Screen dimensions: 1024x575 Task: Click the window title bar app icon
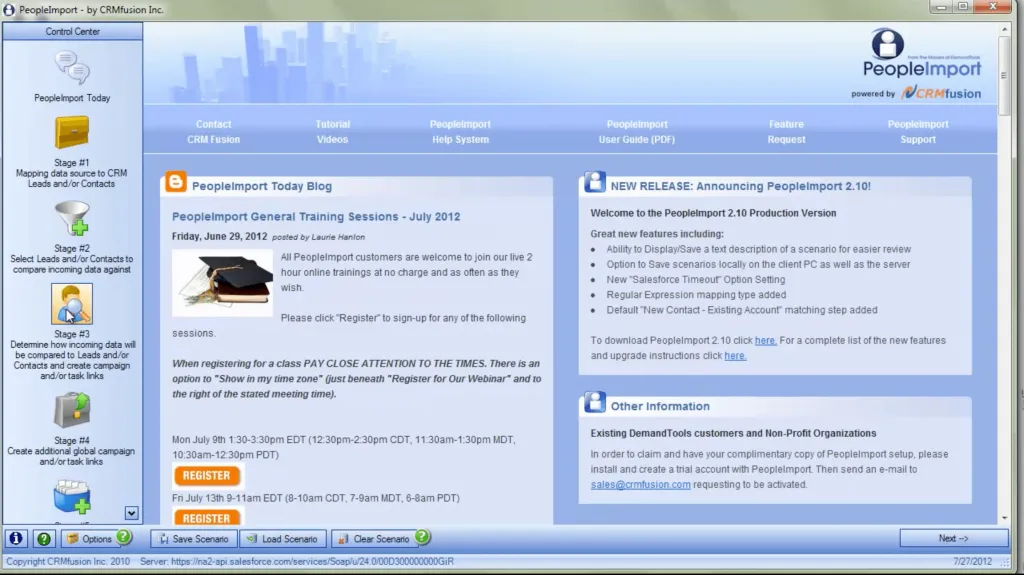(x=9, y=10)
